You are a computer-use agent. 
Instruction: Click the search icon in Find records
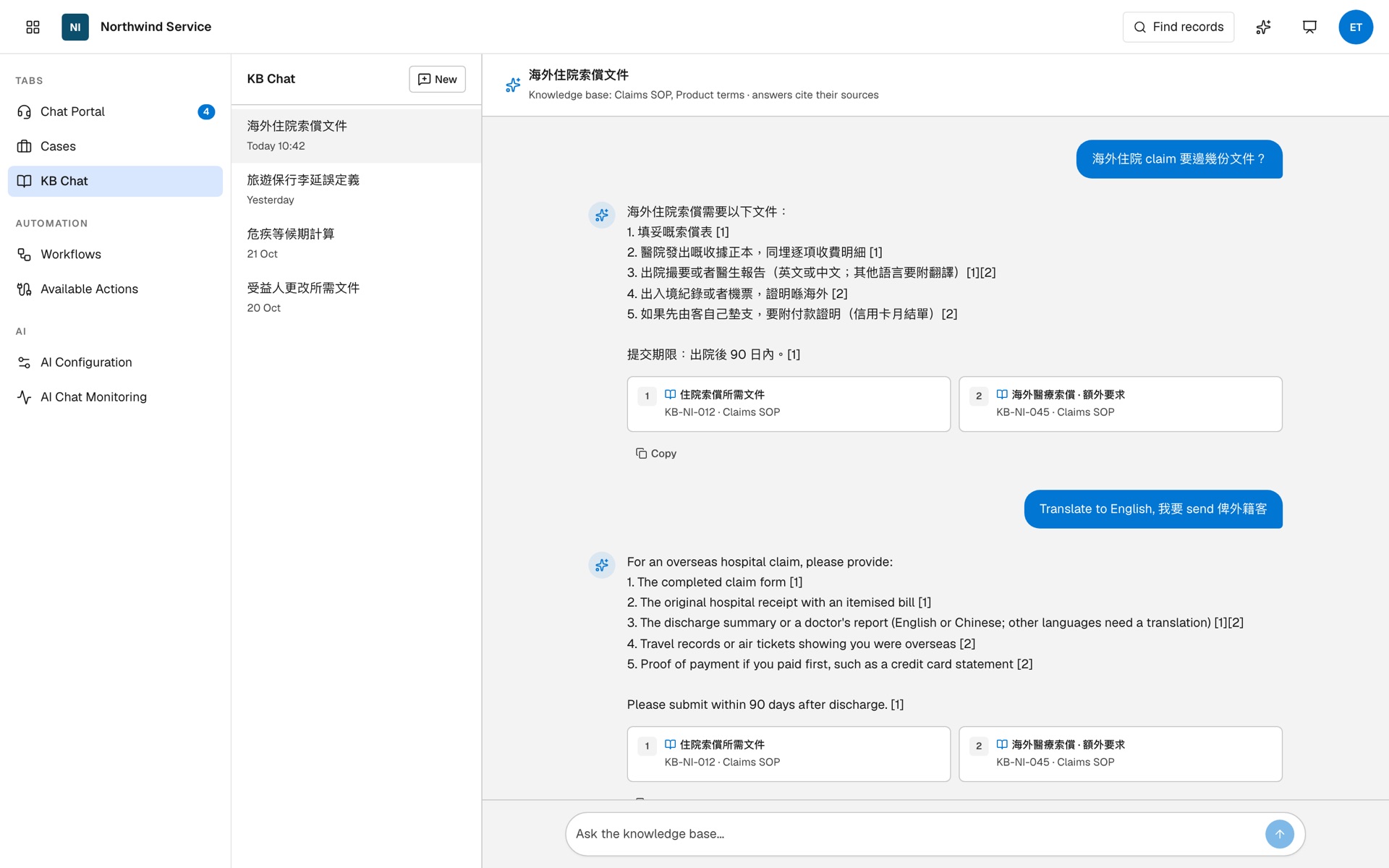click(x=1140, y=27)
